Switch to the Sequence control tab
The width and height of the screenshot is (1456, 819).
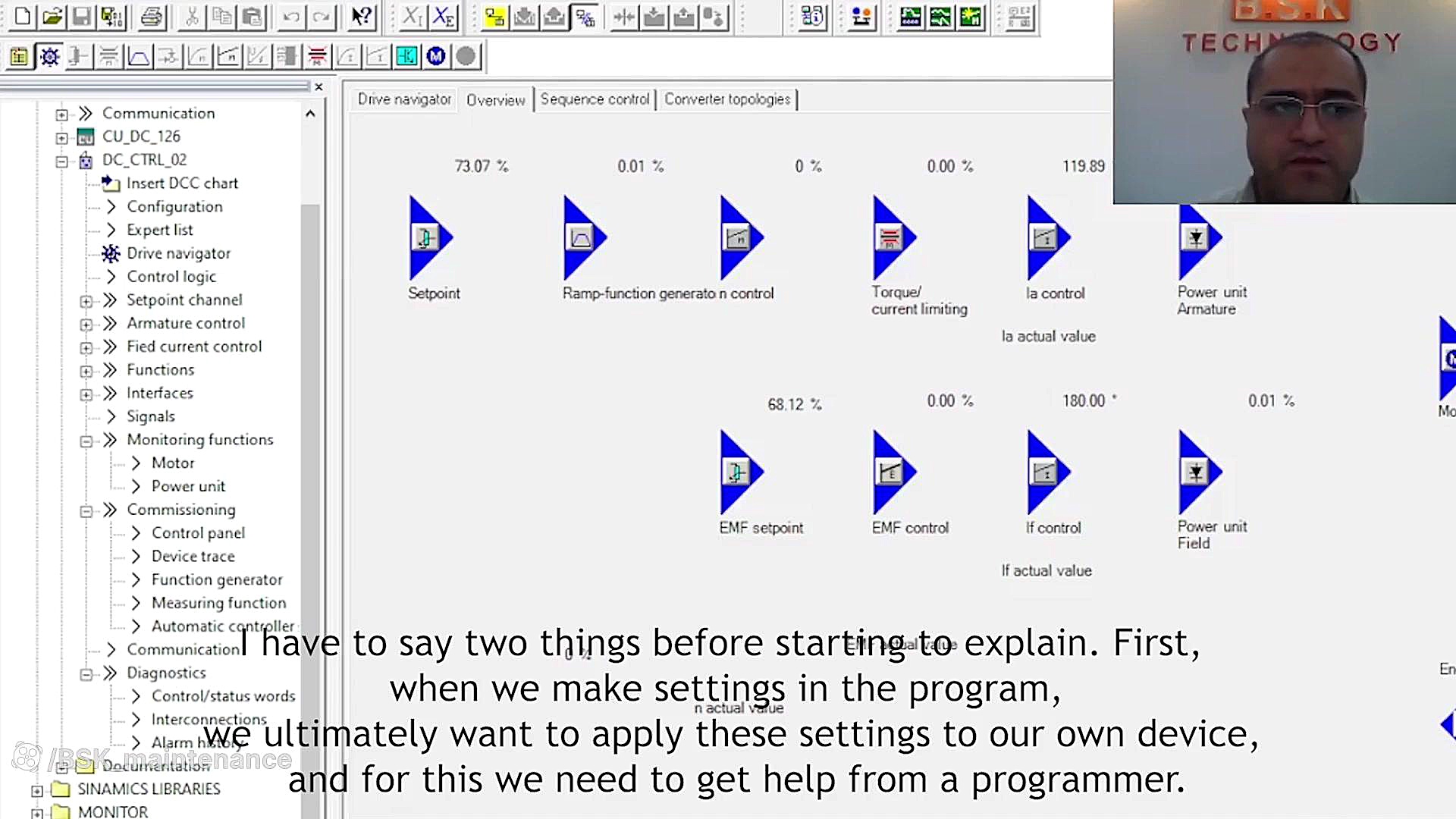click(x=595, y=99)
